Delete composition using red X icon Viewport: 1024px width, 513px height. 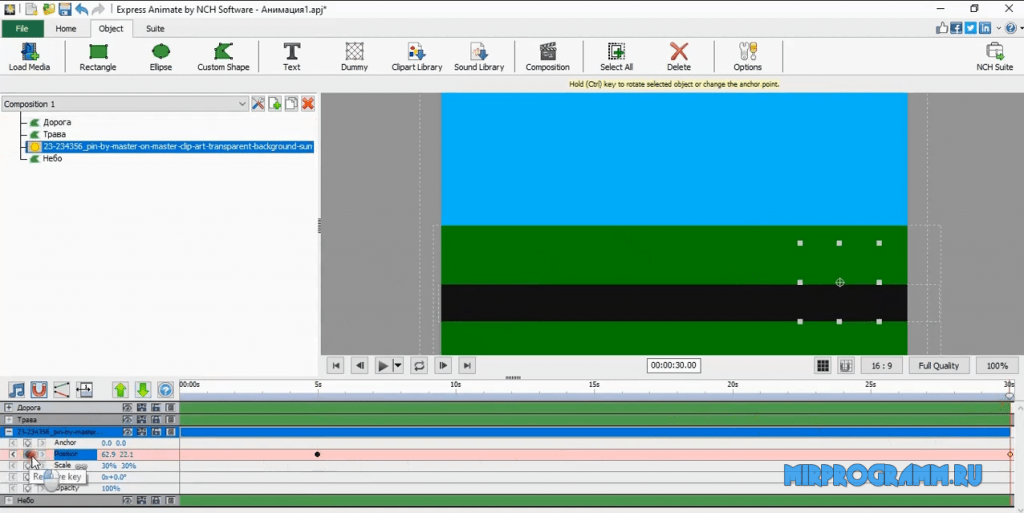tap(308, 104)
